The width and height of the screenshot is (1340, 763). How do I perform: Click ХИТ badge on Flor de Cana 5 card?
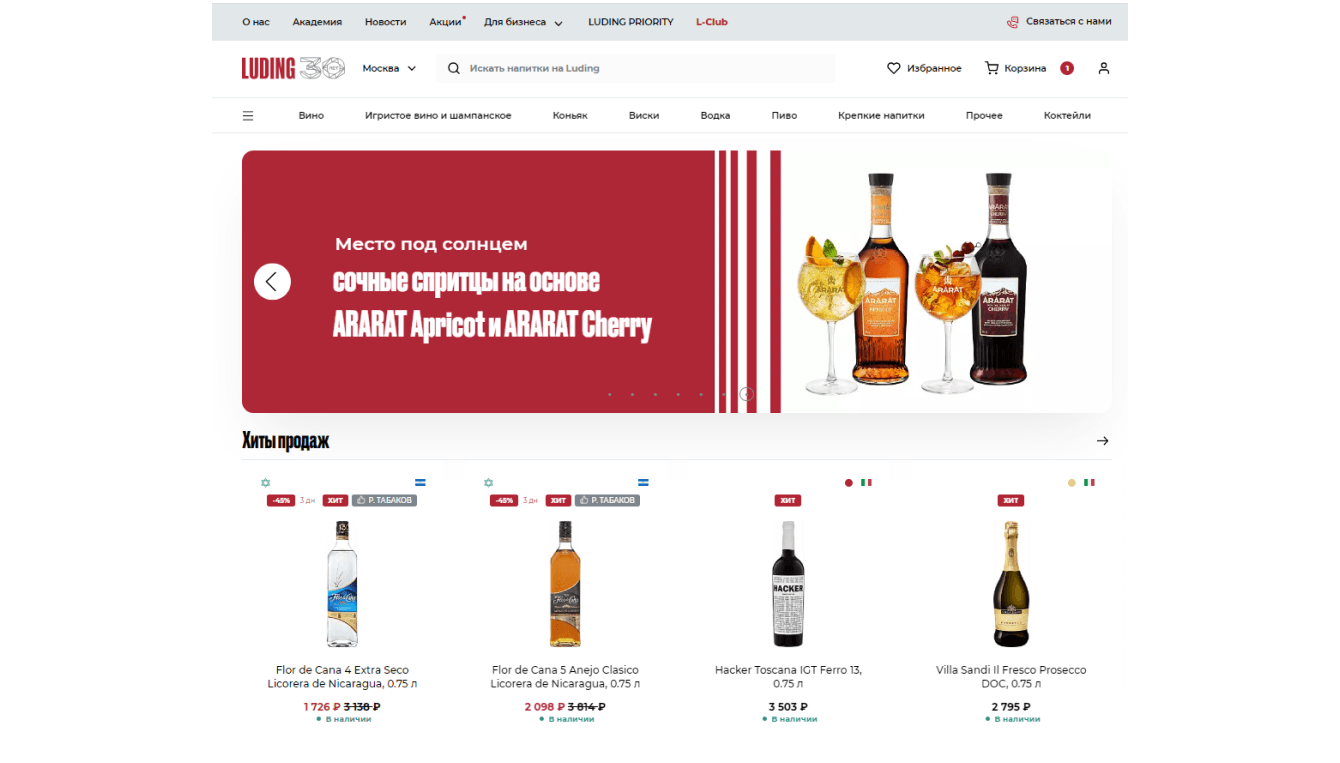pyautogui.click(x=558, y=500)
